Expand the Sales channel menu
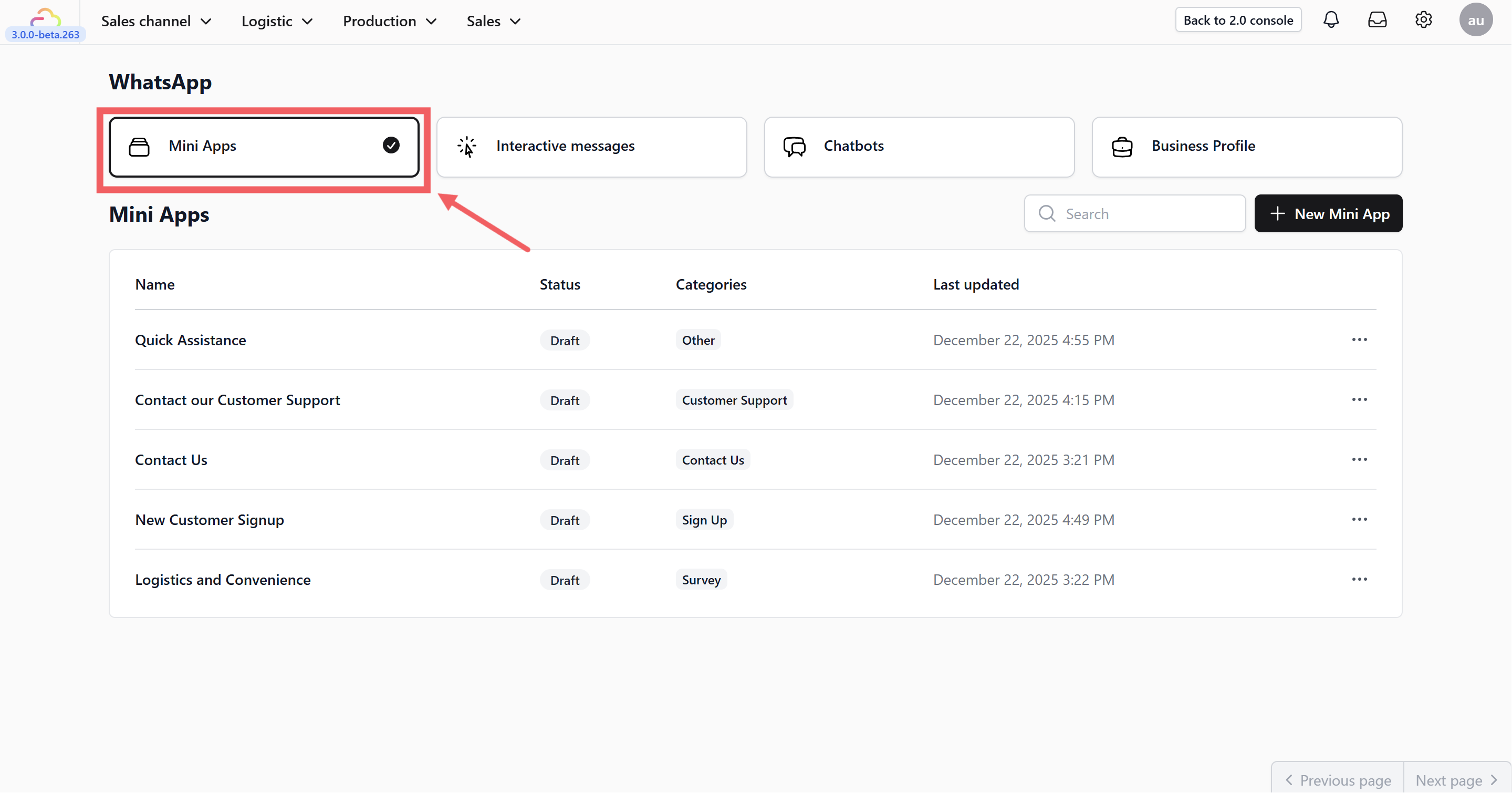The height and width of the screenshot is (793, 1512). (x=156, y=21)
